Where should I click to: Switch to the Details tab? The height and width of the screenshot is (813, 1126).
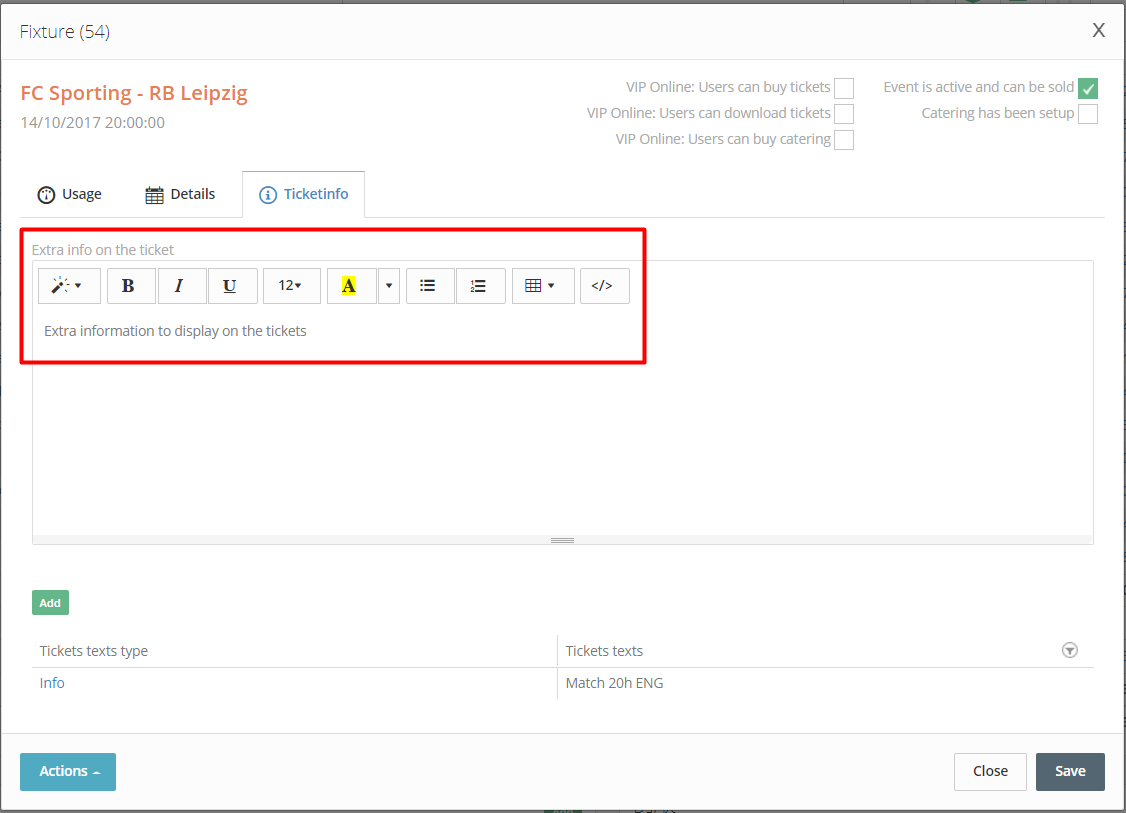[x=180, y=195]
